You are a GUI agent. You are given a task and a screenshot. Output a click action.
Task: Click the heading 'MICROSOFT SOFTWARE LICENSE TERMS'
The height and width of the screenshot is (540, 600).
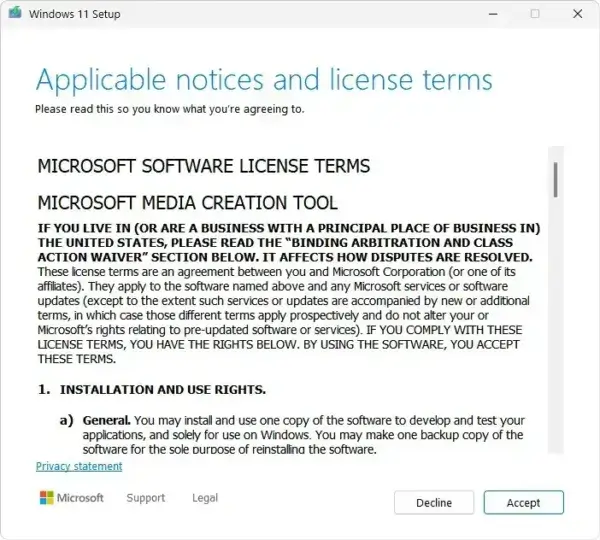click(x=204, y=166)
